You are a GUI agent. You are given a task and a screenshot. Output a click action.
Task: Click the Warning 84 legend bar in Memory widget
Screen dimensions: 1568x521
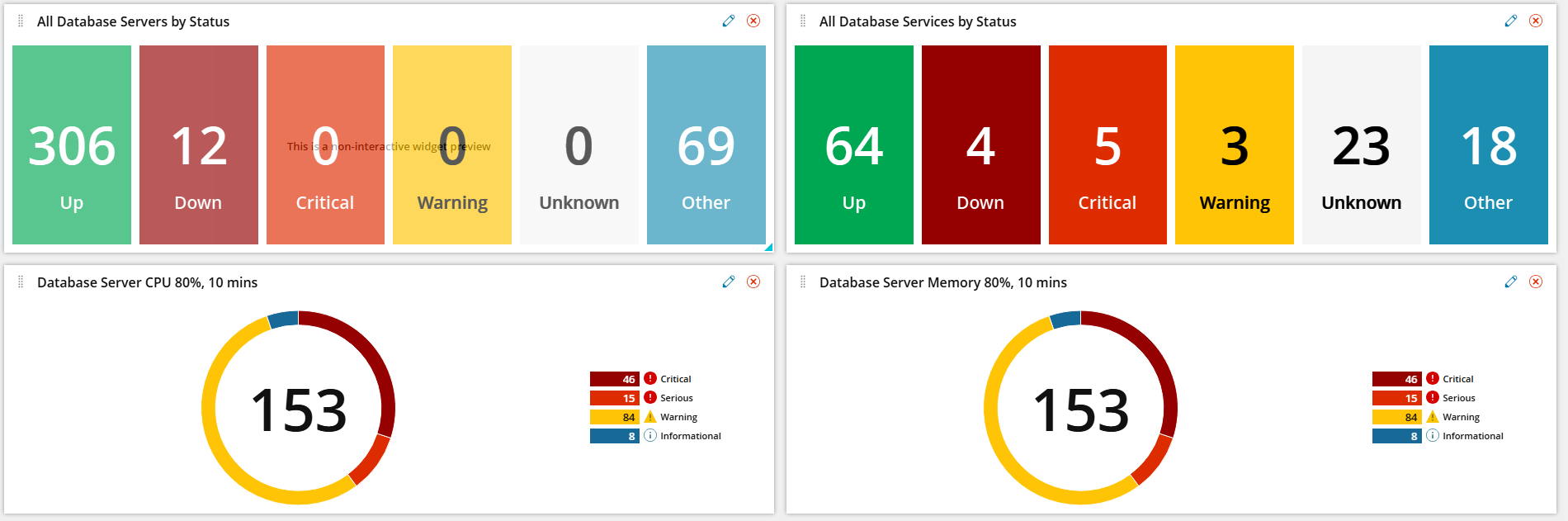click(x=1397, y=417)
